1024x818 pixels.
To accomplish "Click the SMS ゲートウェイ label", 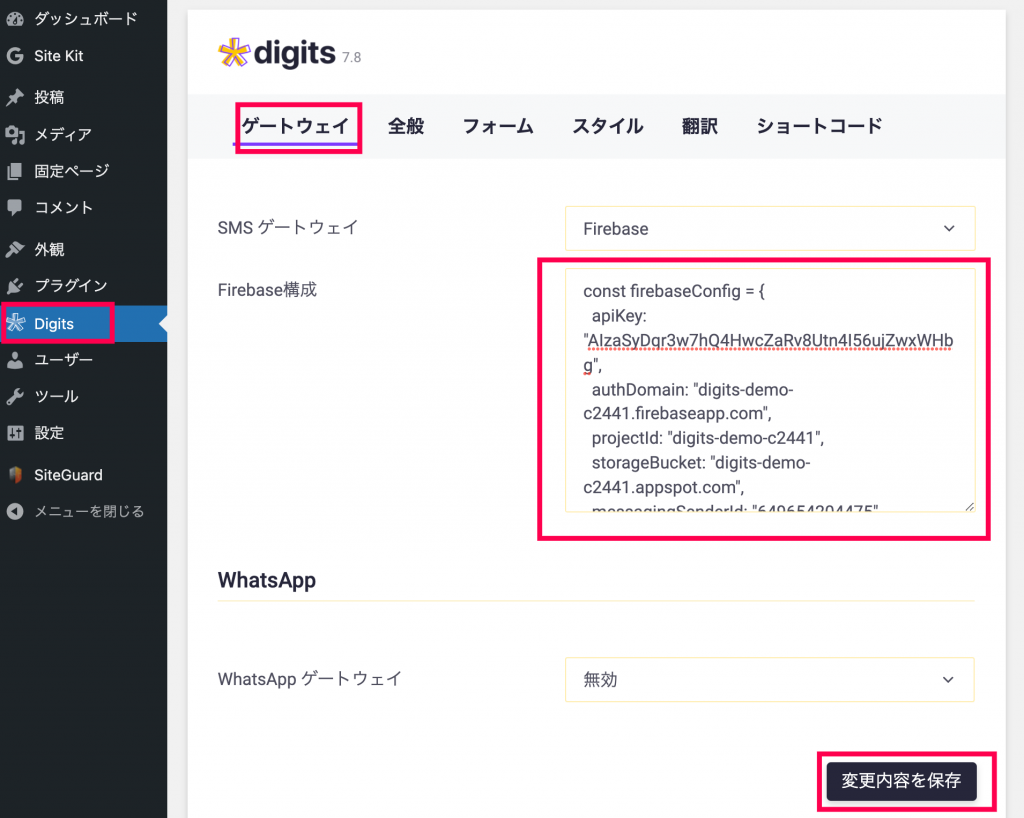I will click(288, 227).
